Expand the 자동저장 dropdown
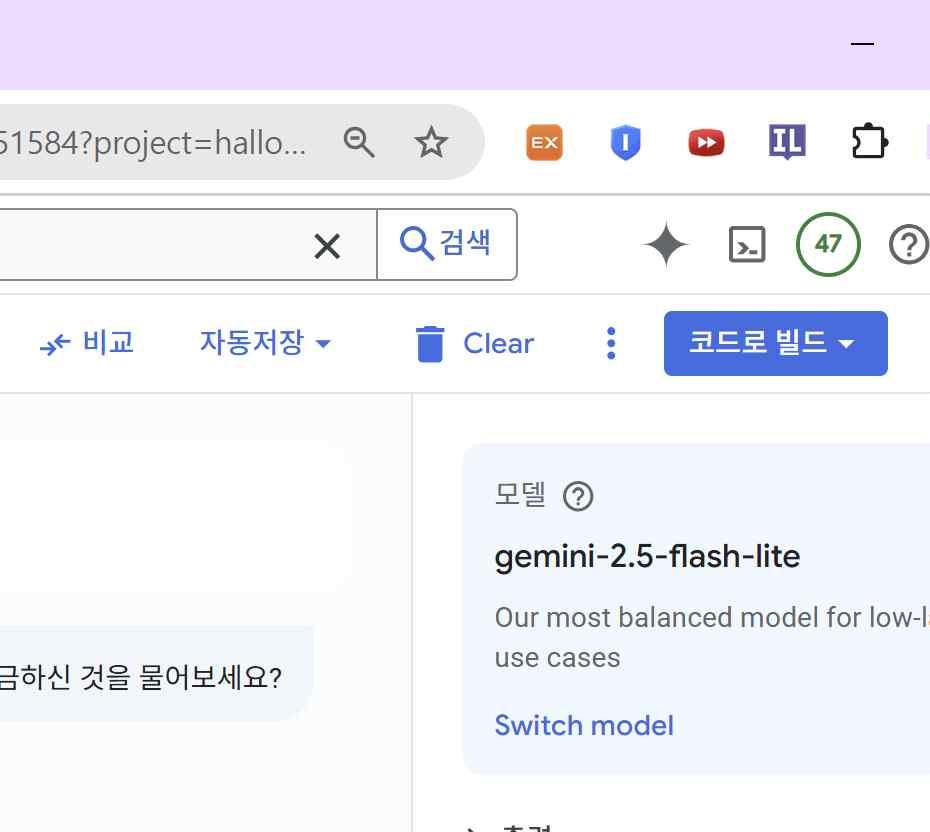Image resolution: width=930 pixels, height=832 pixels. click(x=265, y=343)
